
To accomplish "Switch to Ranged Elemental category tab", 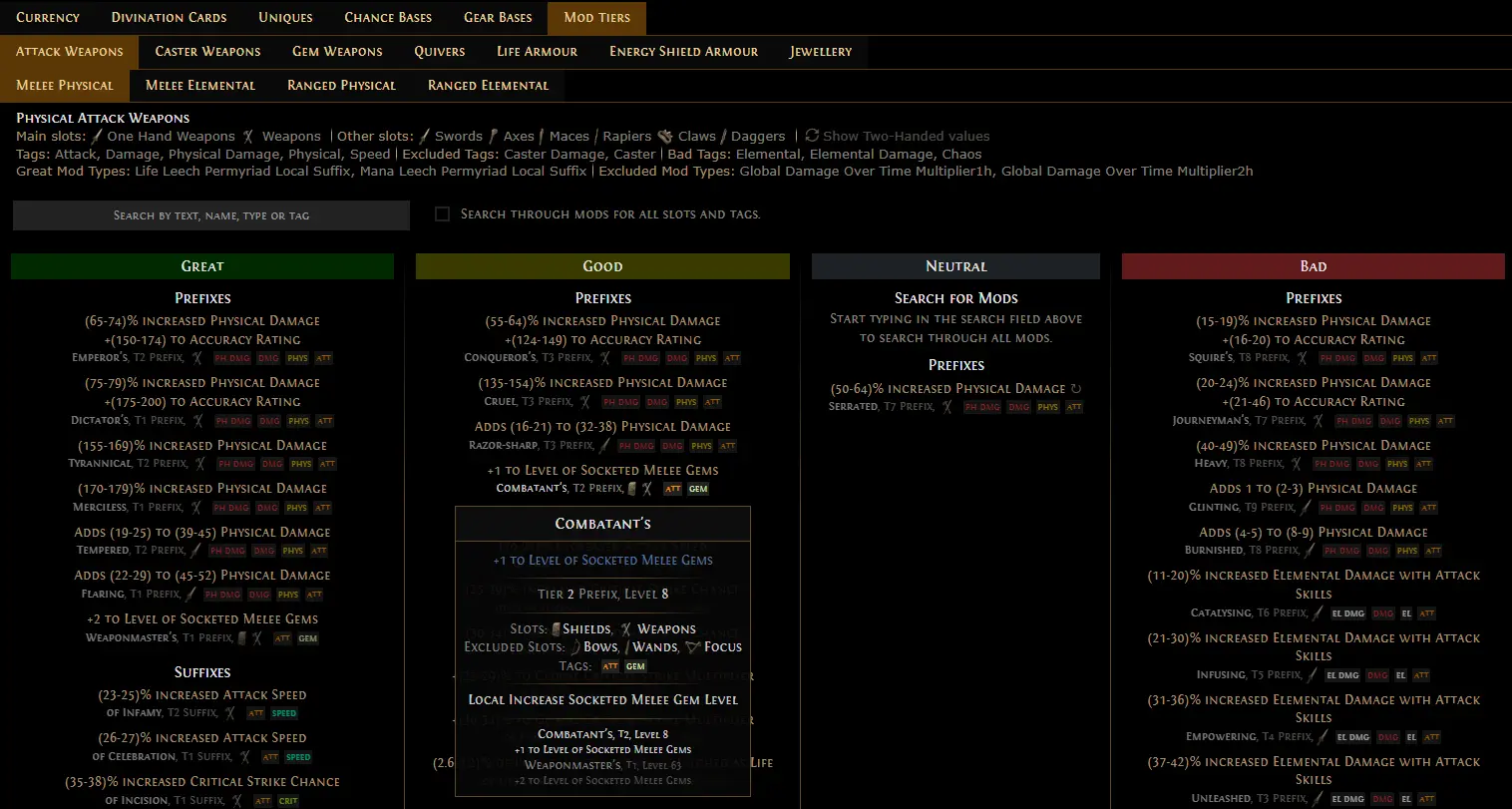I will click(488, 86).
